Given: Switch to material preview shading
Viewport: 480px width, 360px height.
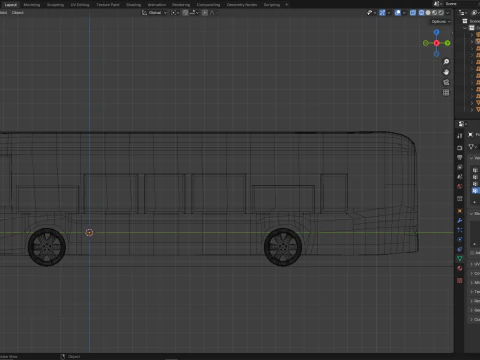Looking at the screenshot, I should [x=434, y=13].
